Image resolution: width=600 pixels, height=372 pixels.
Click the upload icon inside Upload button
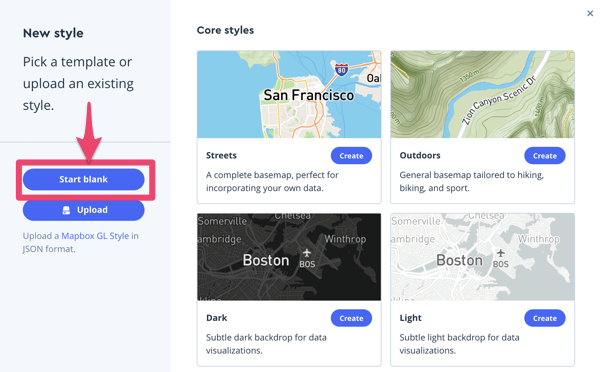(x=66, y=210)
